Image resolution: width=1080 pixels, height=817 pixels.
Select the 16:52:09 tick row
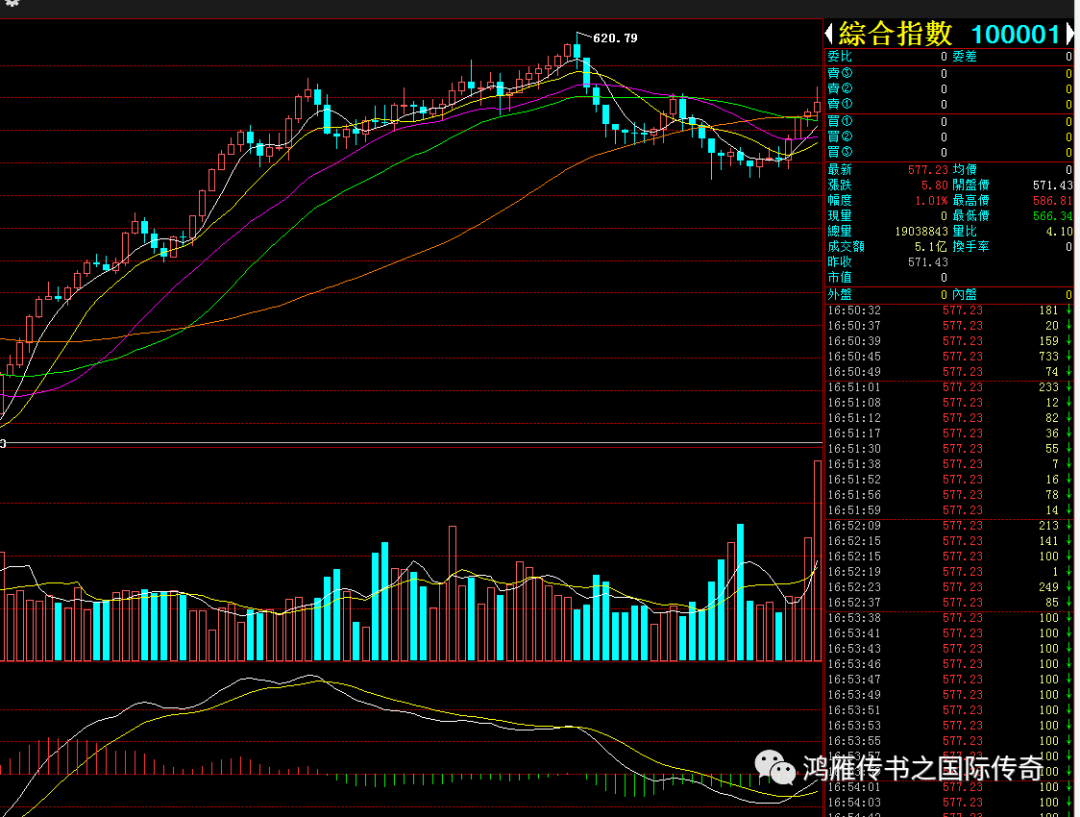pyautogui.click(x=949, y=526)
